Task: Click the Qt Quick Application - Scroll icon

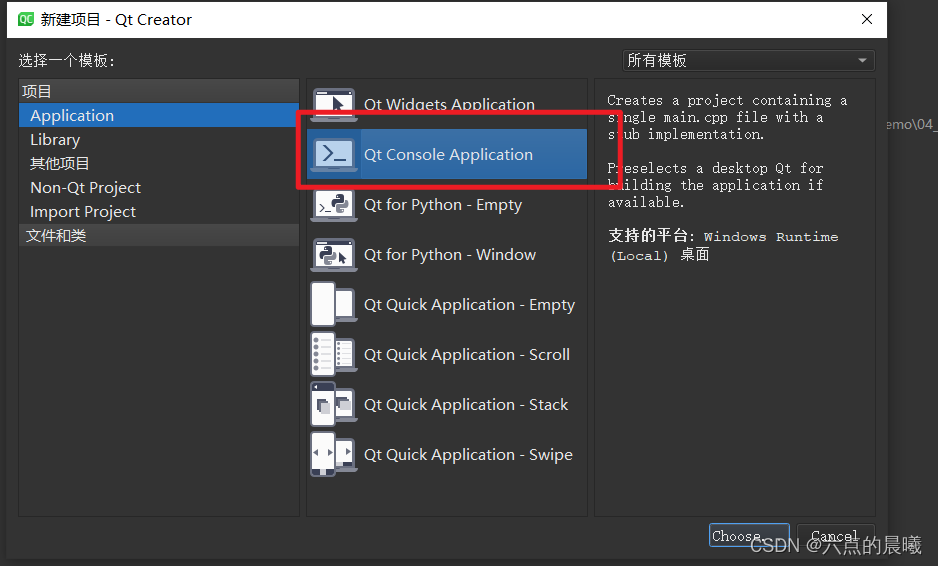Action: pos(334,355)
